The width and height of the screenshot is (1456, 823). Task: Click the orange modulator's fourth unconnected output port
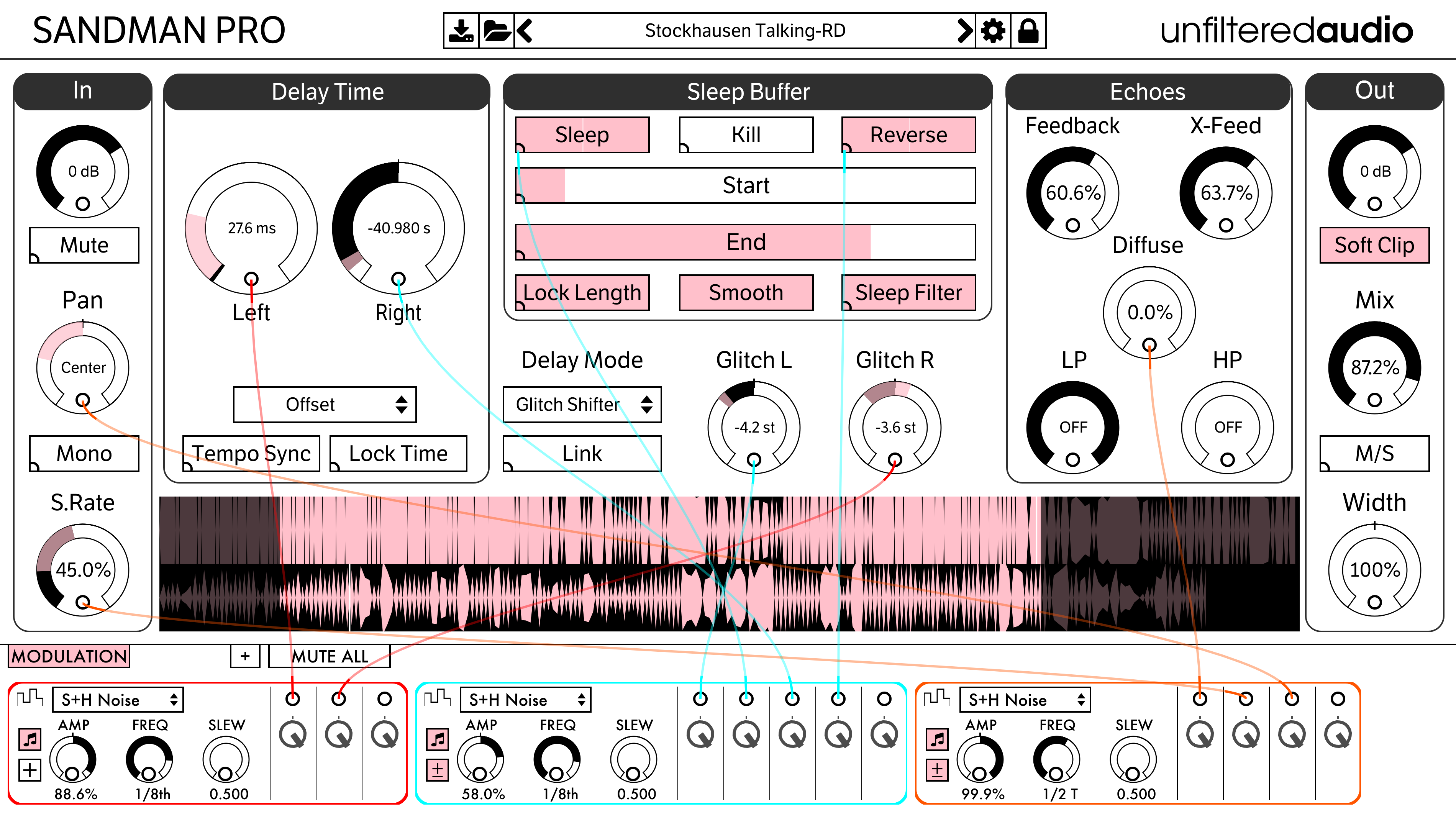click(1338, 699)
